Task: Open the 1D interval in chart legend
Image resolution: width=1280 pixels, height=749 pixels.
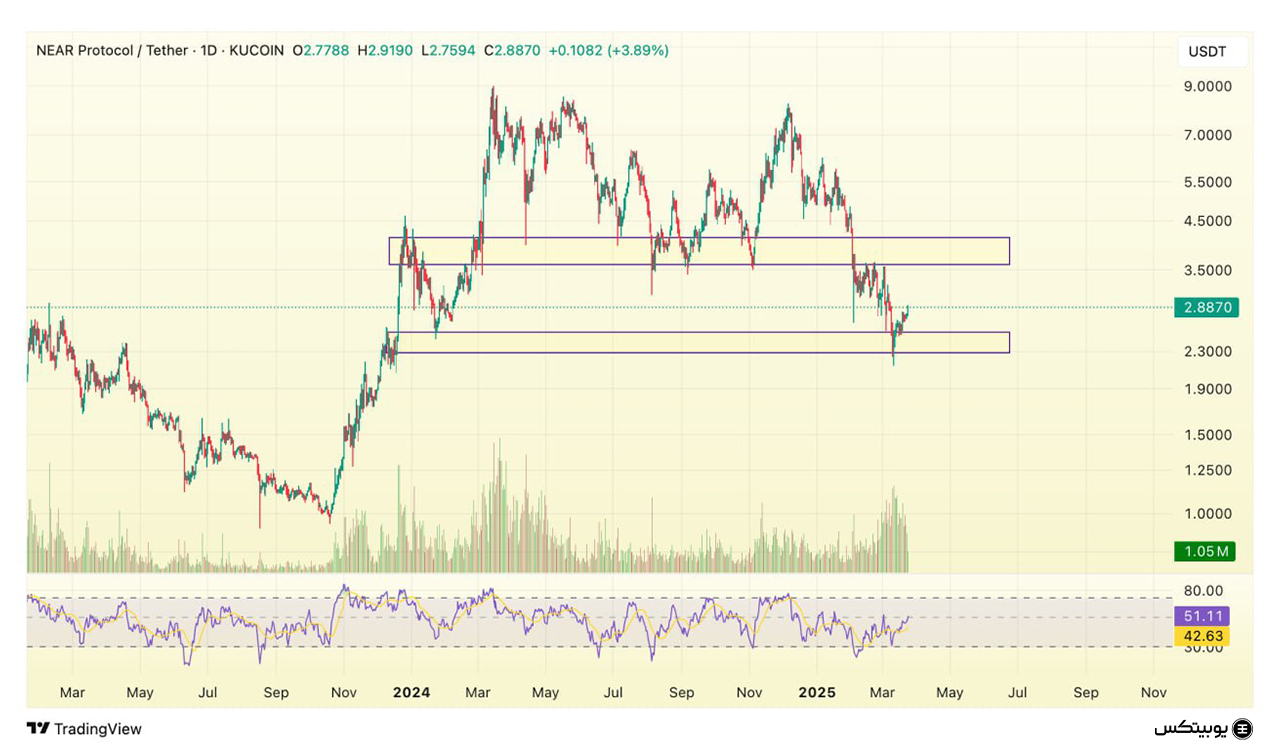Action: coord(209,50)
